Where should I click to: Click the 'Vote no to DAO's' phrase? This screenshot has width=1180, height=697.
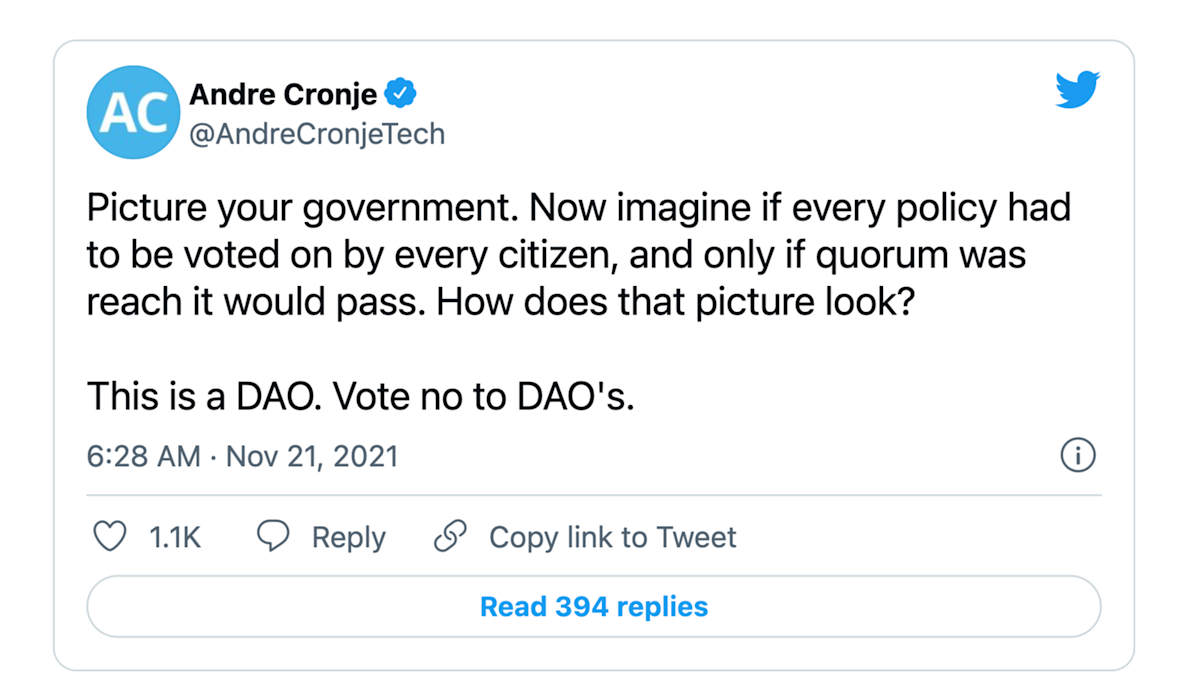pyautogui.click(x=483, y=396)
